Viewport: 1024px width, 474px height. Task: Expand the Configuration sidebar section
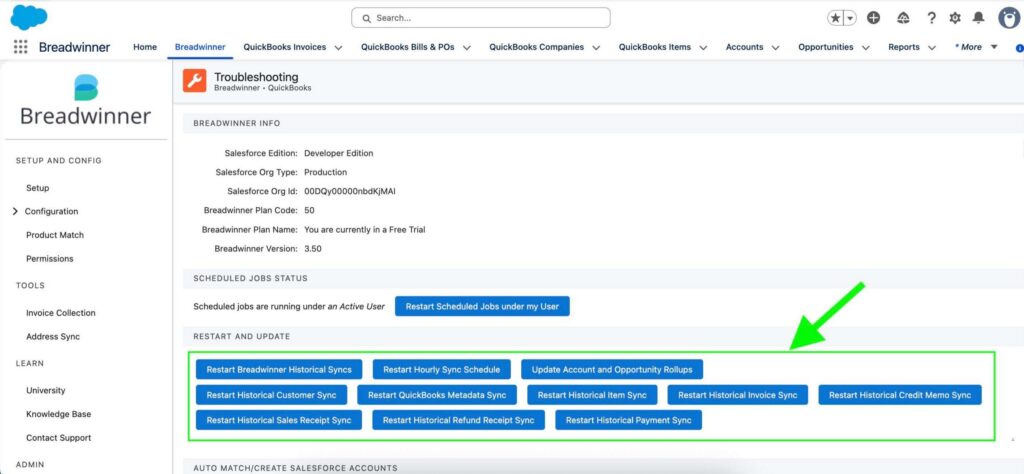coord(15,212)
